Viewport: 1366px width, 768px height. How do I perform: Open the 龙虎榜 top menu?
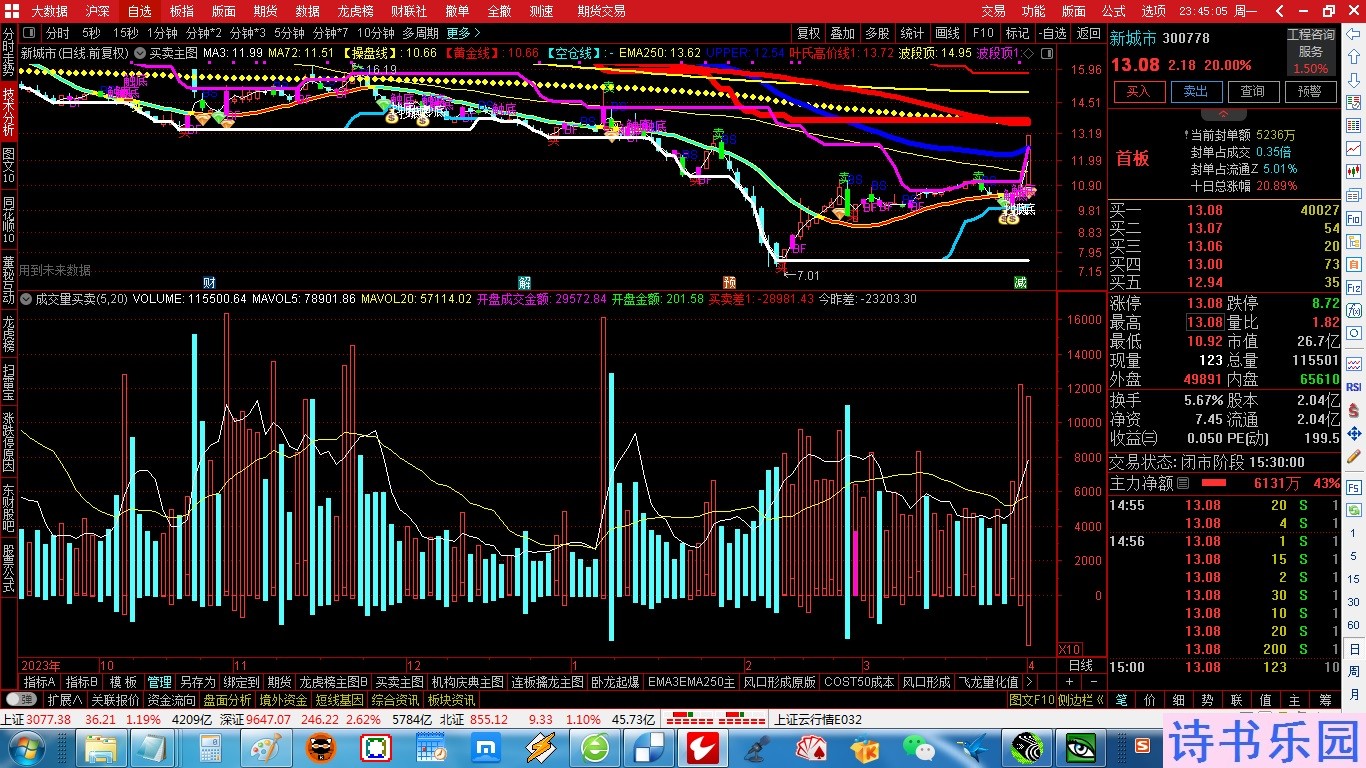coord(355,11)
